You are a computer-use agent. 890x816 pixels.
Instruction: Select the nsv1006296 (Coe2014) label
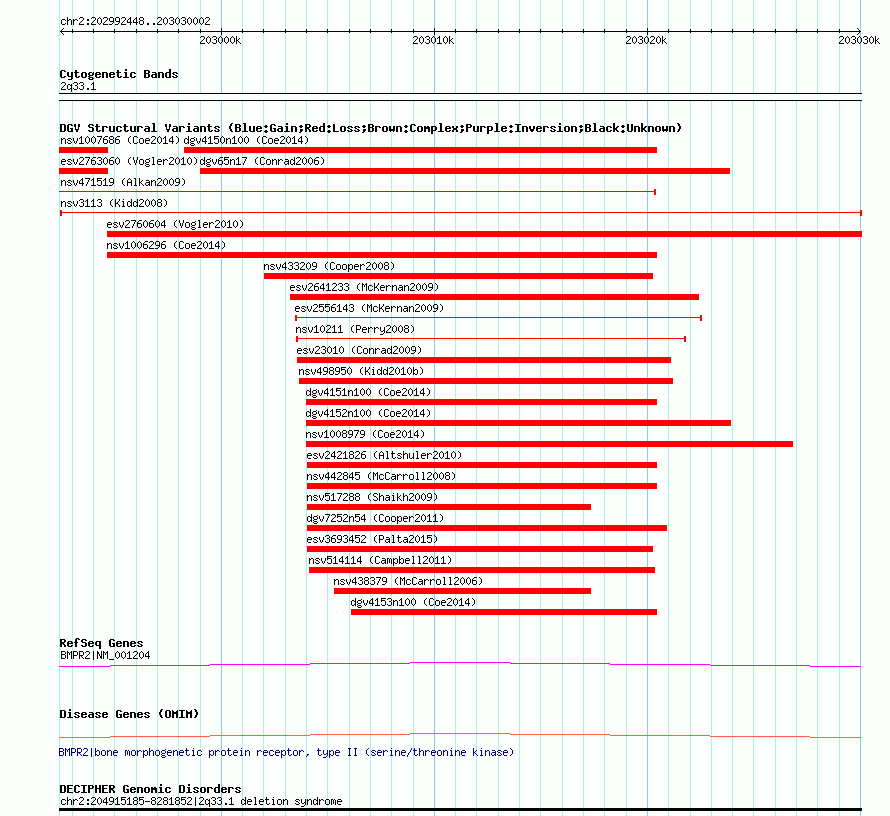coord(166,245)
